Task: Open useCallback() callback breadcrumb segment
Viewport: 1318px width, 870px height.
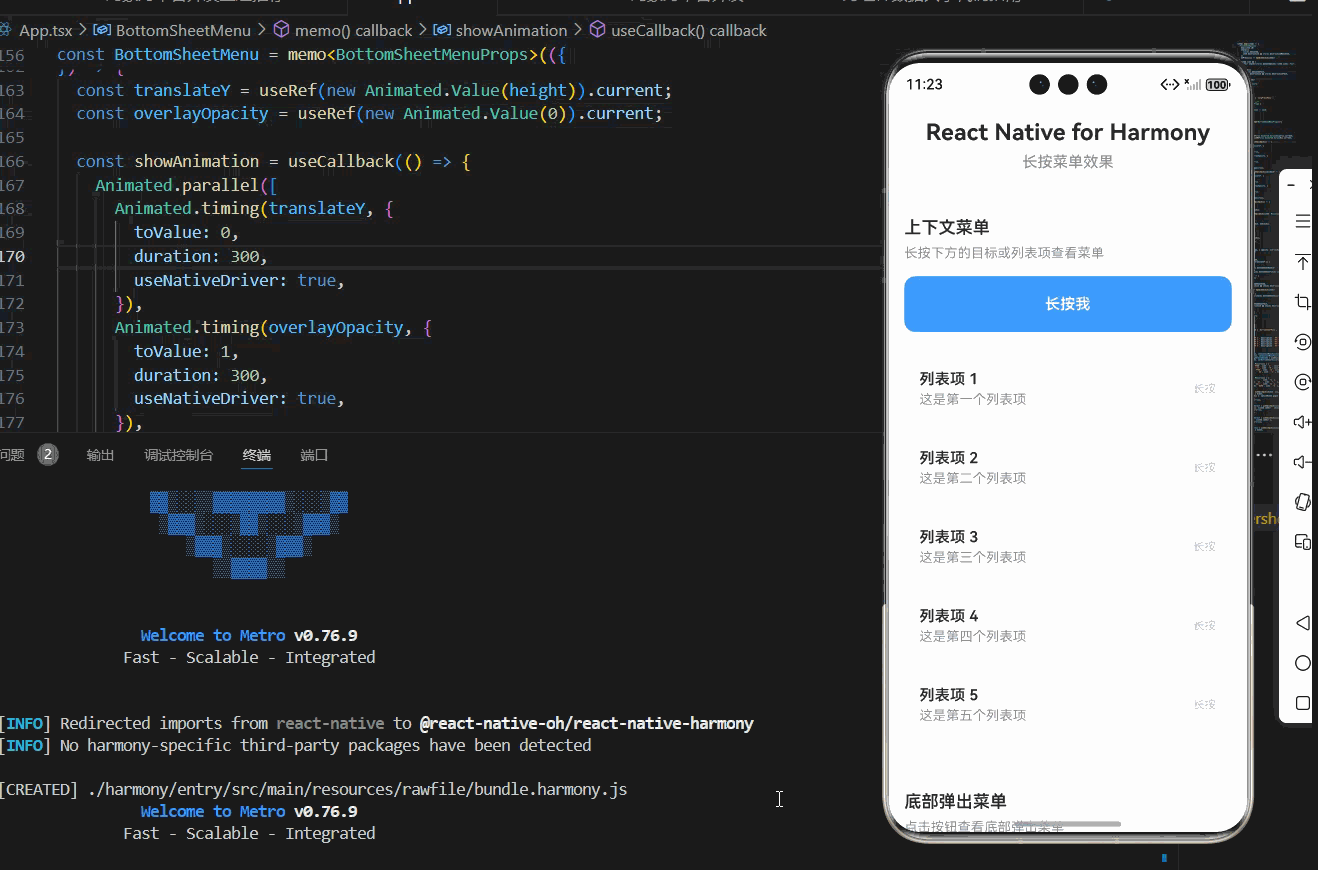Action: pyautogui.click(x=688, y=30)
